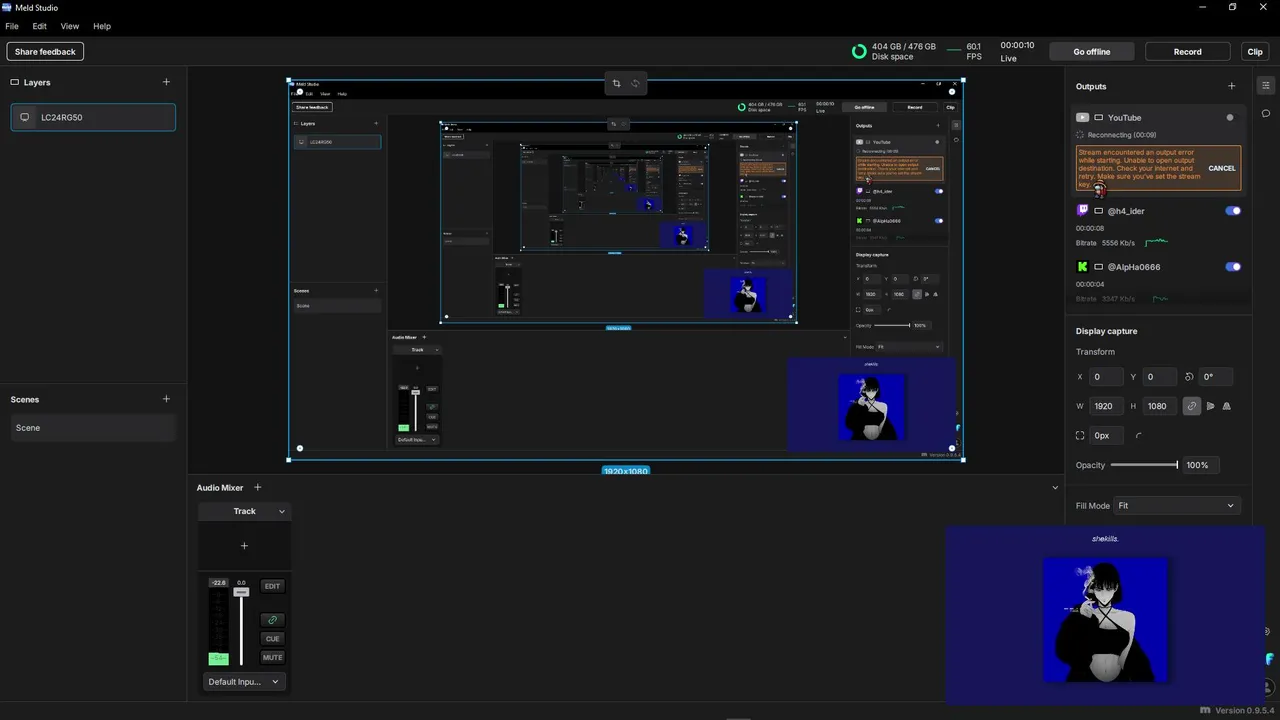Viewport: 1280px width, 720px height.
Task: Add an effect in the Track slot plus
Action: pos(244,546)
